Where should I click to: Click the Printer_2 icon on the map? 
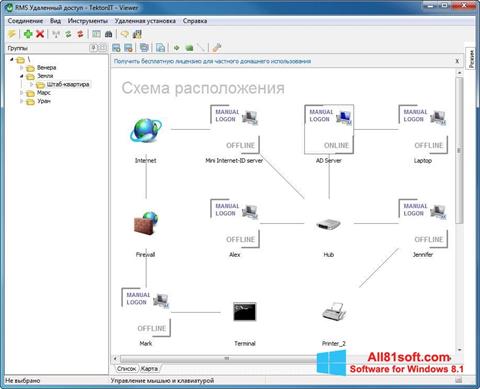click(x=334, y=312)
